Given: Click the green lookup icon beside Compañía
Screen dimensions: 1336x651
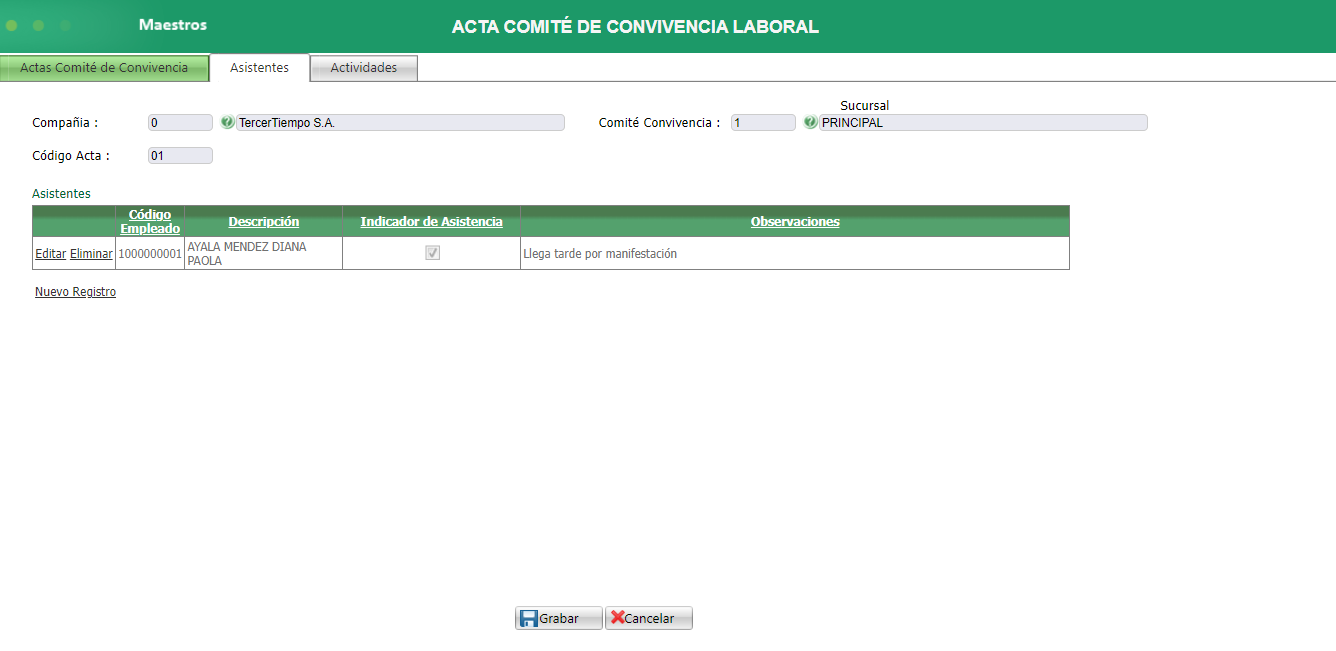Looking at the screenshot, I should tap(228, 122).
